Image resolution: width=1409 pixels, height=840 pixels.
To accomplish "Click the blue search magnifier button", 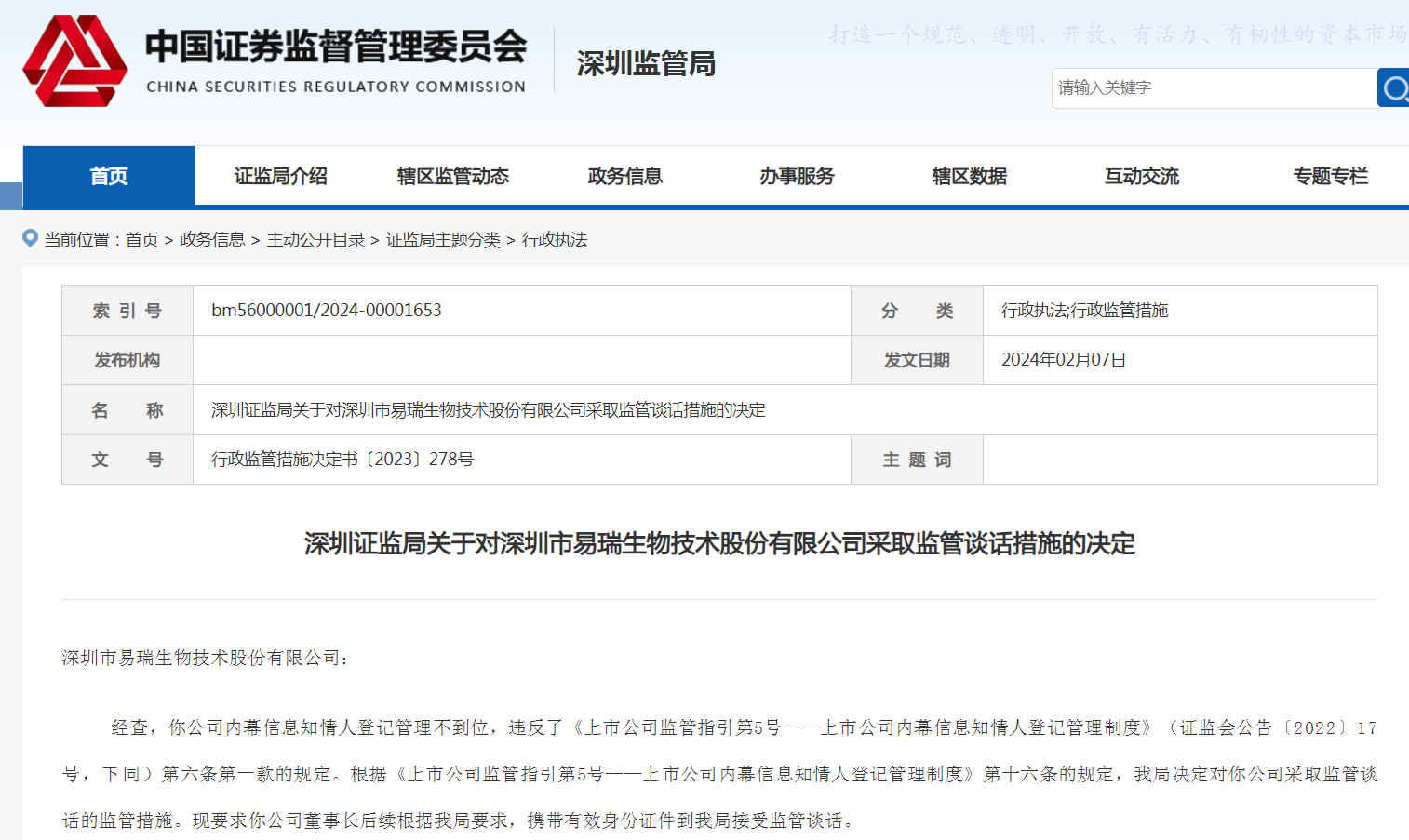I will [x=1393, y=87].
